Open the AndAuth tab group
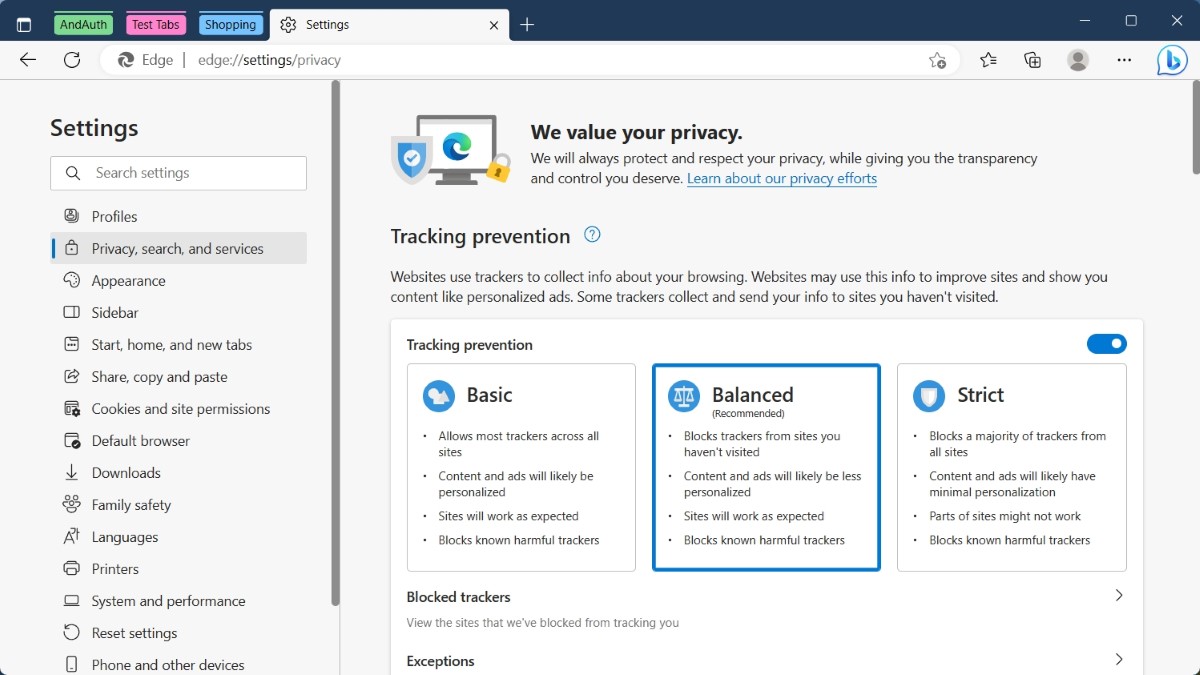The width and height of the screenshot is (1200, 675). click(83, 25)
